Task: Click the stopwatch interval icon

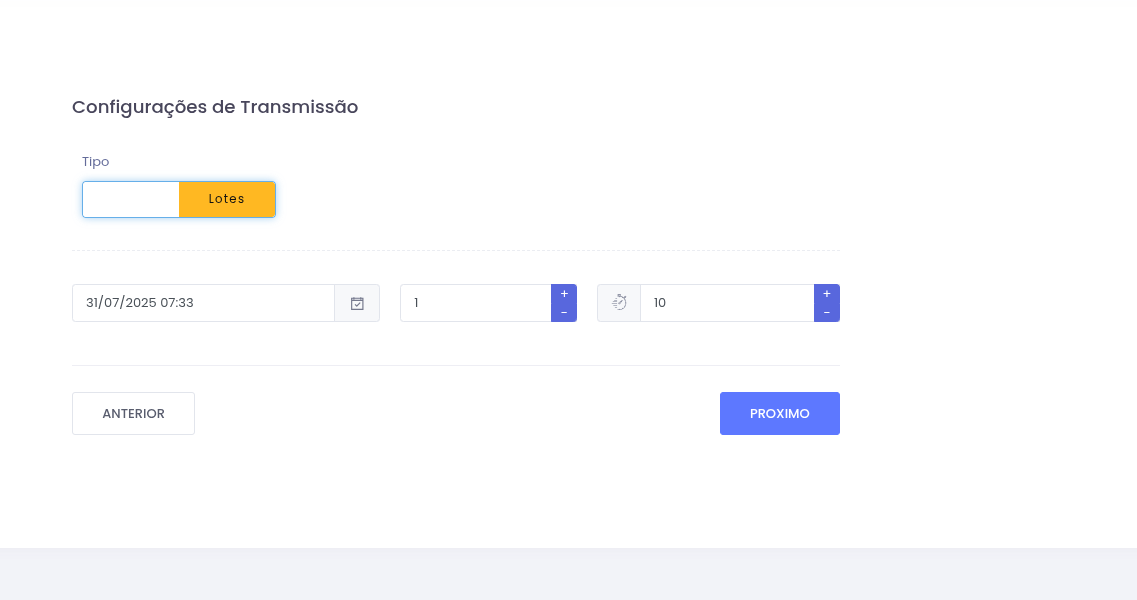Action: [x=619, y=303]
